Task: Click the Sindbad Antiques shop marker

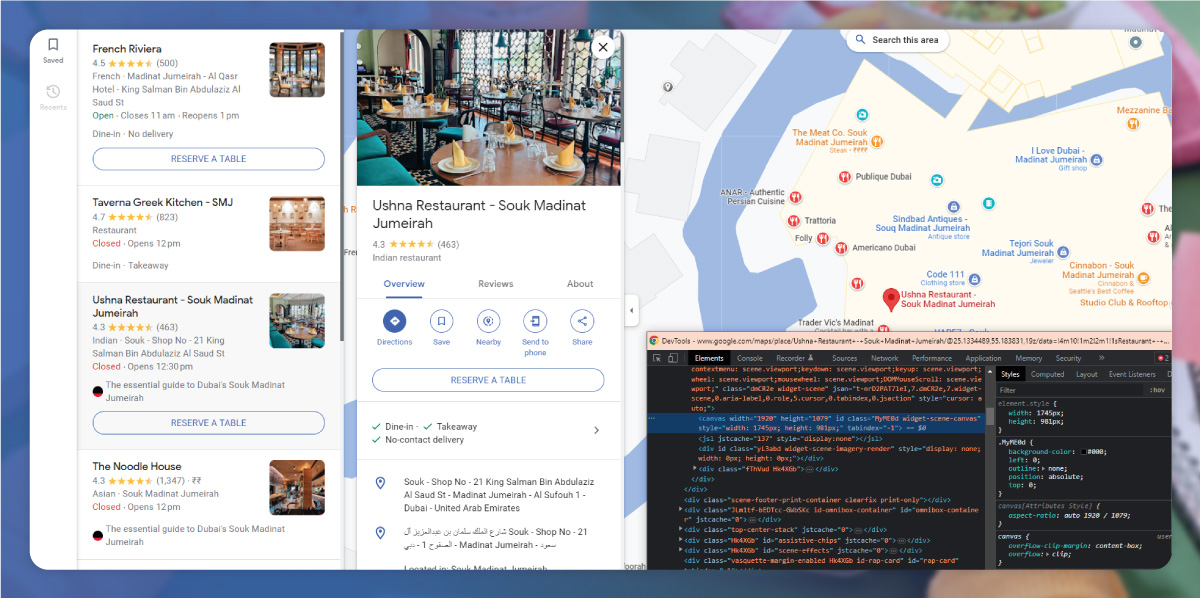Action: (x=952, y=205)
